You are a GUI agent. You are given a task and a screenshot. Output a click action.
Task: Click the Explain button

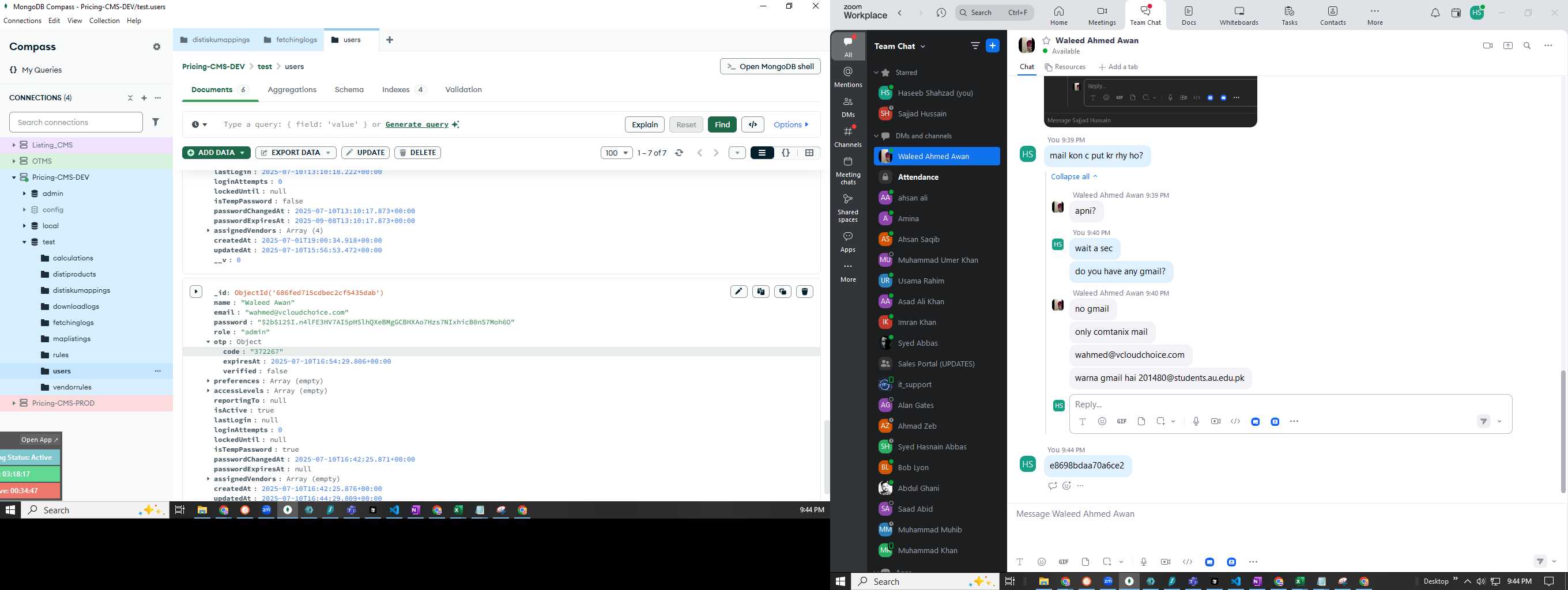point(644,124)
